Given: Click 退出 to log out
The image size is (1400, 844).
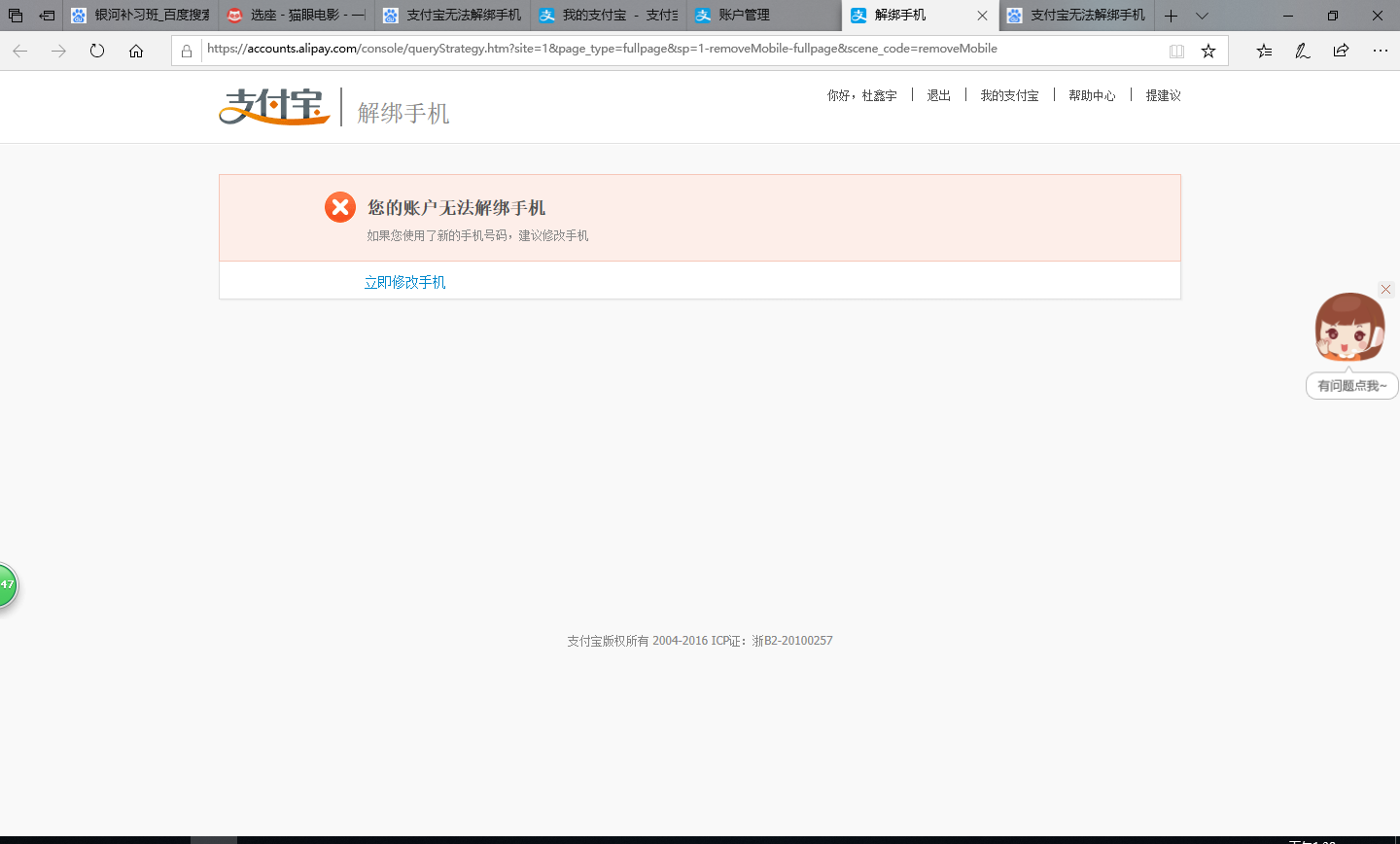Looking at the screenshot, I should [x=937, y=94].
